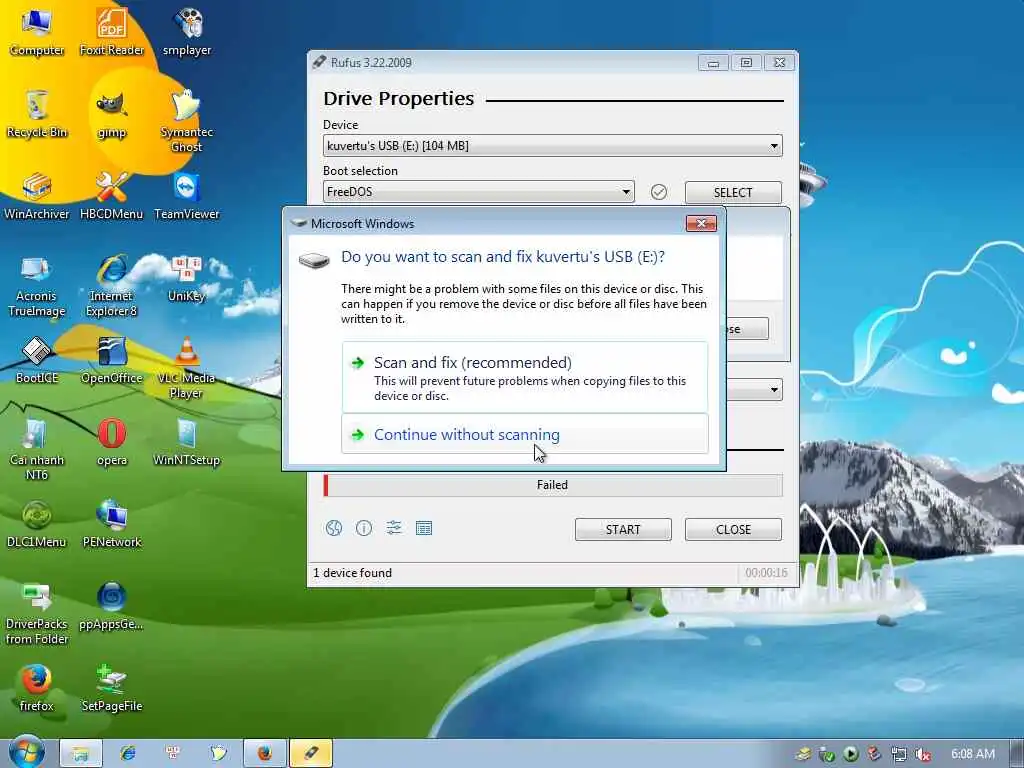Launch smplayer from desktop
Viewport: 1024px width, 768px height.
point(187,32)
